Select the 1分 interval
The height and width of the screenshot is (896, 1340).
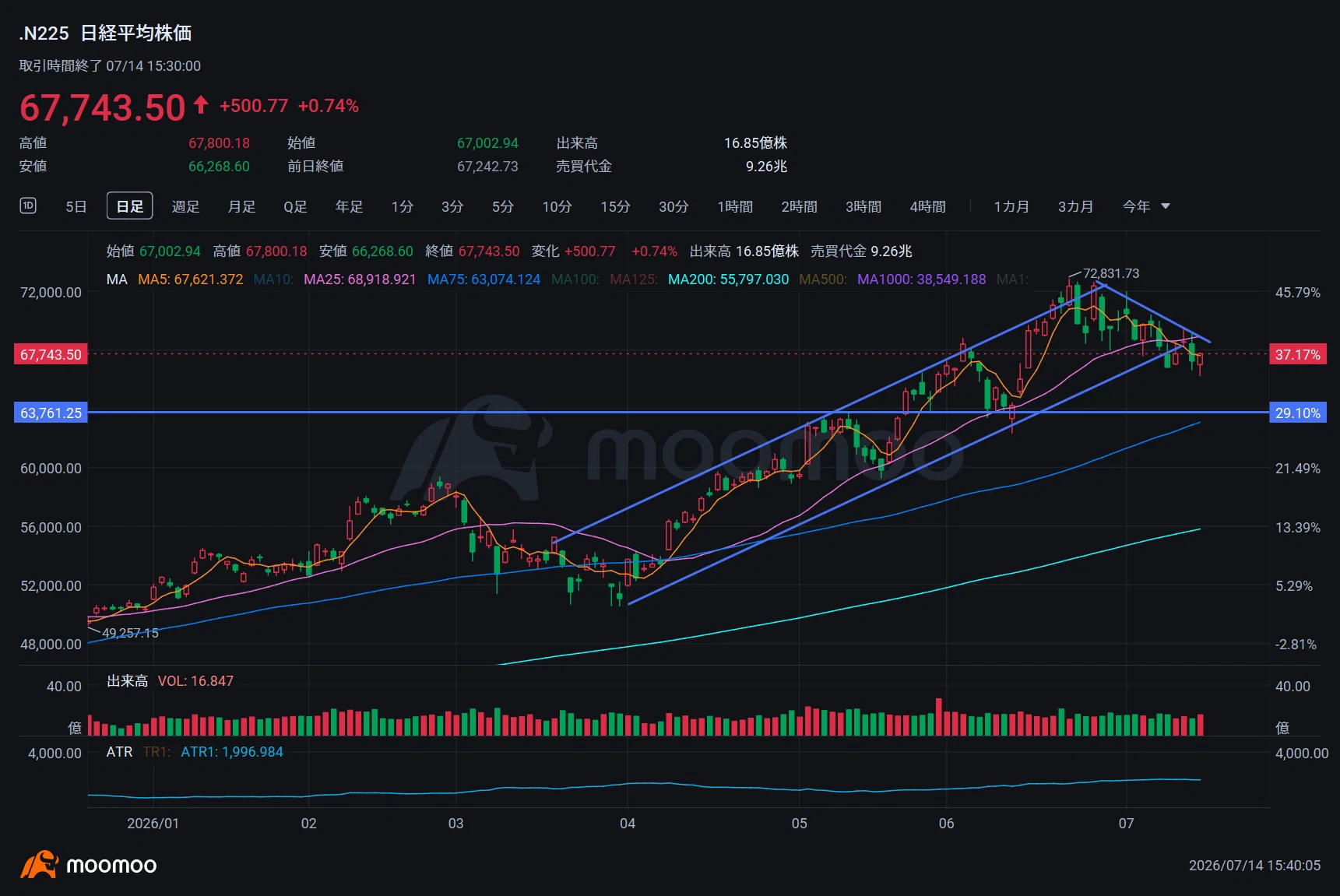click(x=403, y=206)
